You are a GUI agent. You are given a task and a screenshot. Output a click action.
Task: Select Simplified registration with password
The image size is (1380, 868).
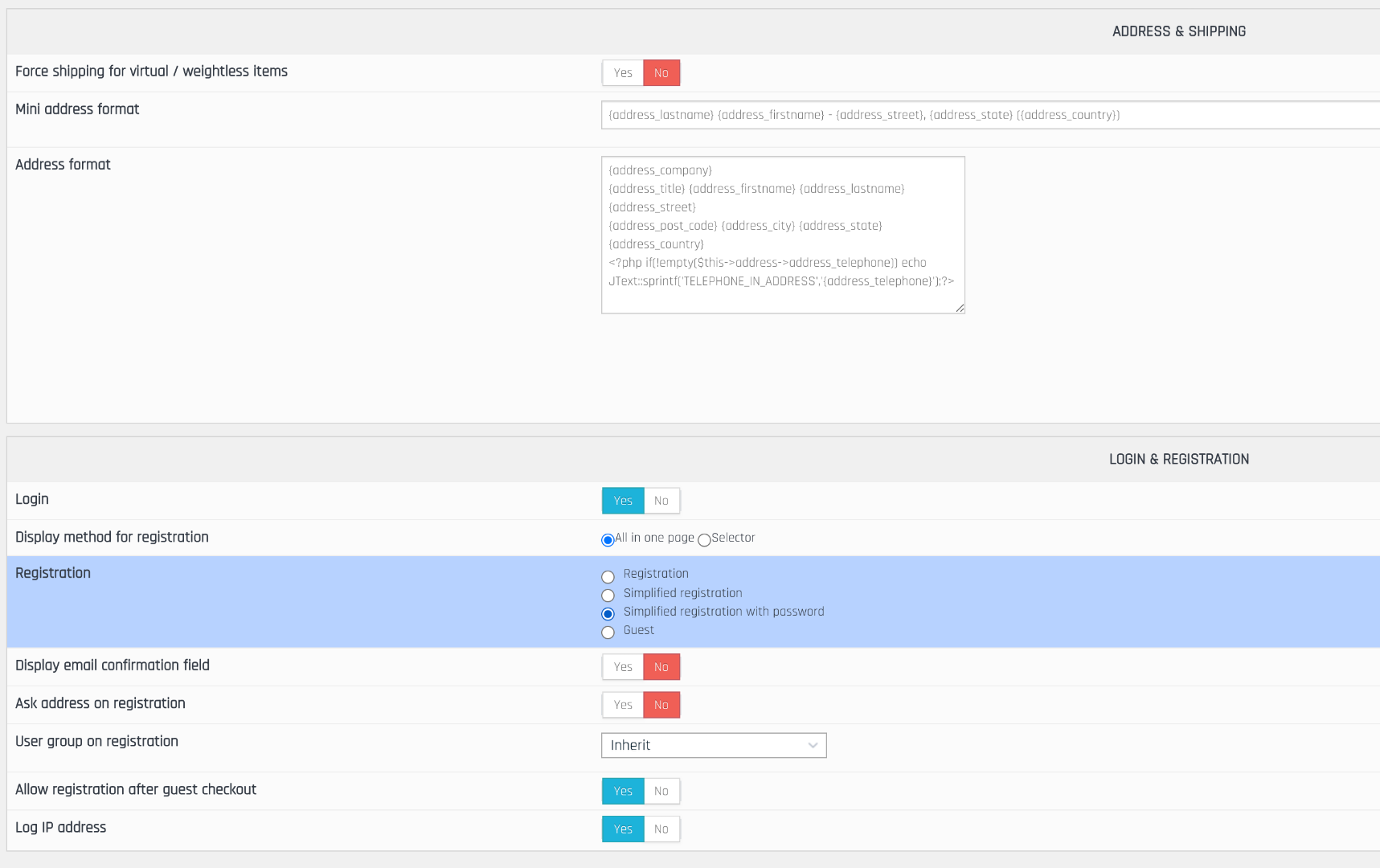coord(608,614)
